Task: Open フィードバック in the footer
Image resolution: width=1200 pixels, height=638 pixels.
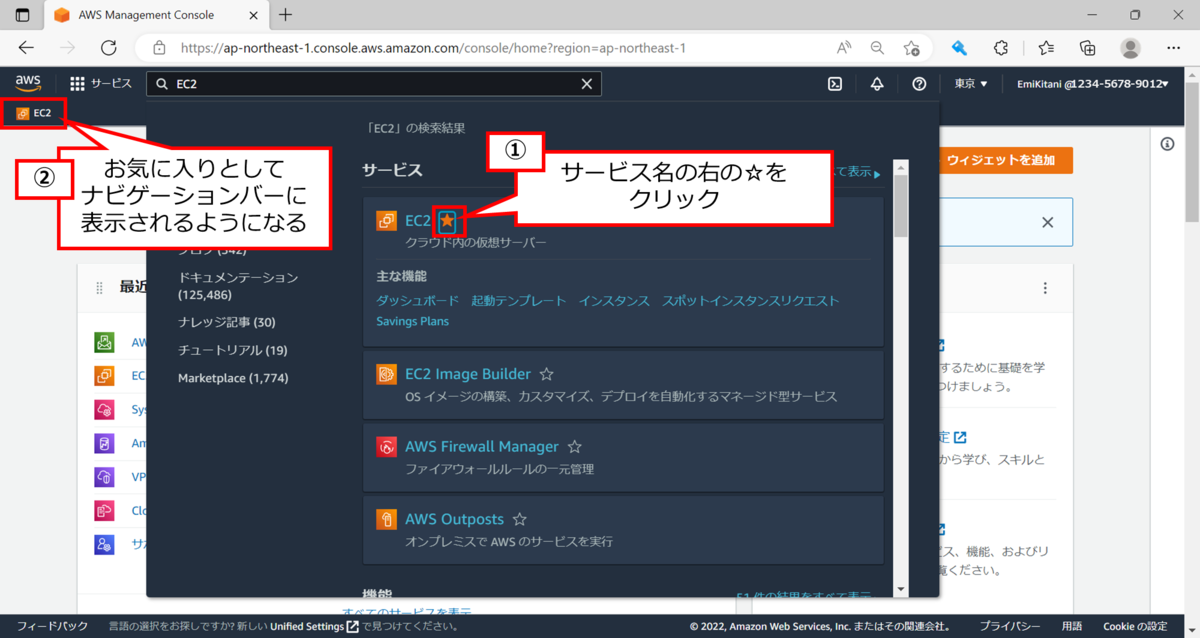Action: pos(52,626)
